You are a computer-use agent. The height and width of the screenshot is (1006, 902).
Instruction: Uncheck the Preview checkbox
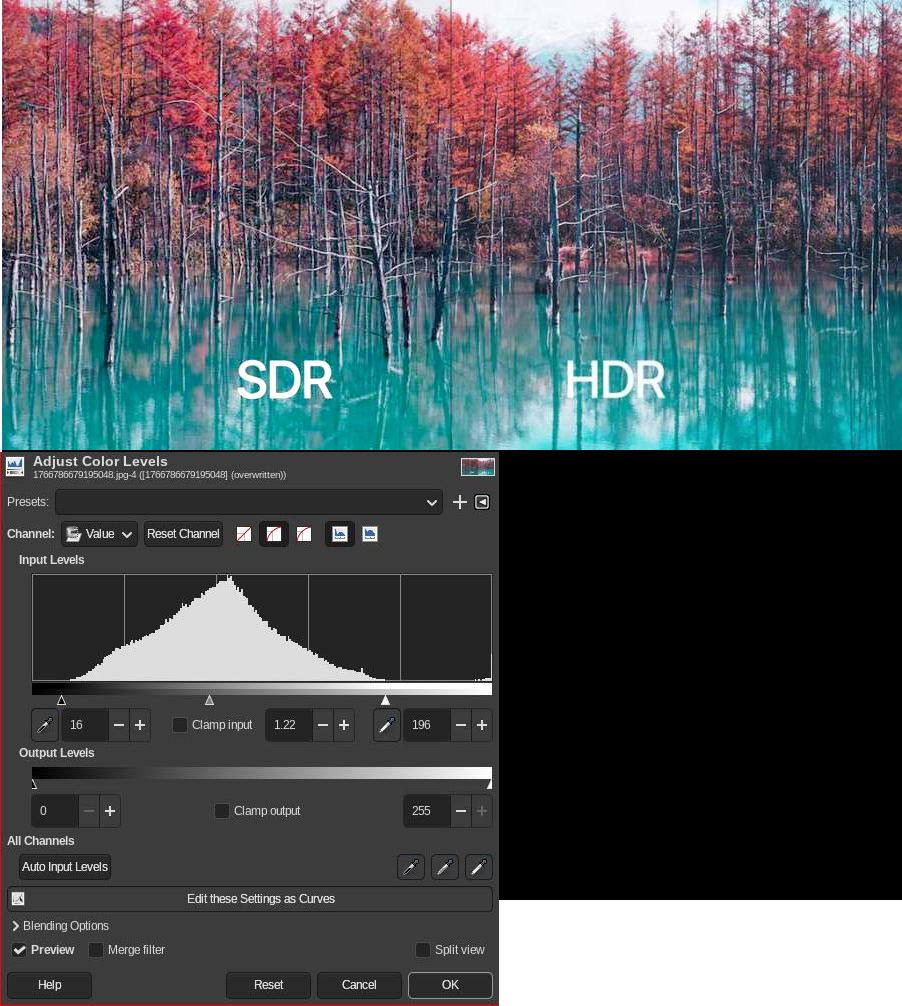(20, 950)
